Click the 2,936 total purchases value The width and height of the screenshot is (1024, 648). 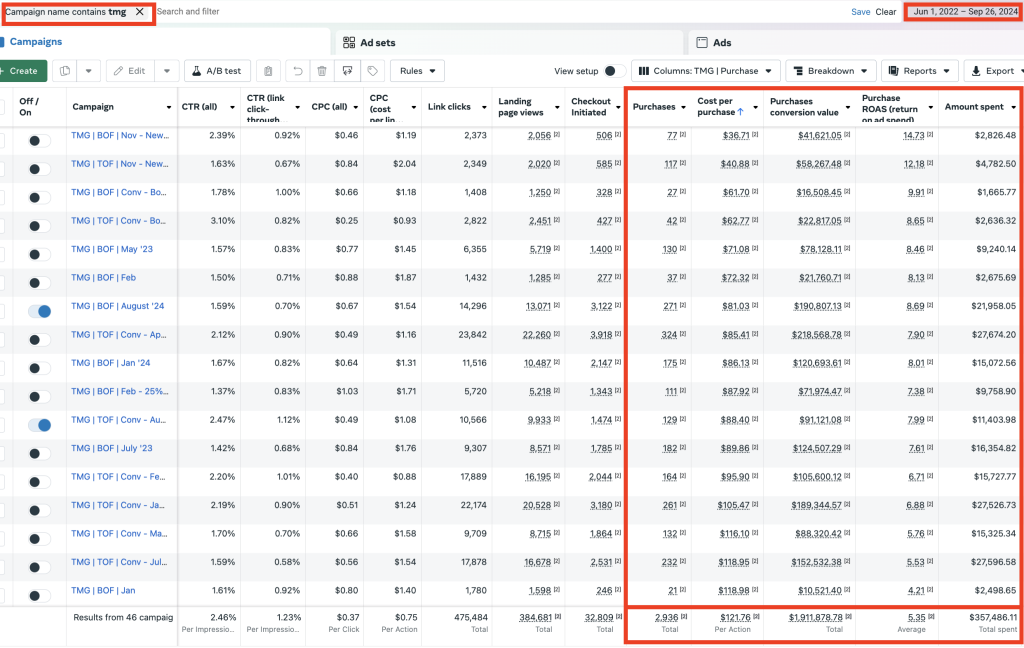coord(667,617)
